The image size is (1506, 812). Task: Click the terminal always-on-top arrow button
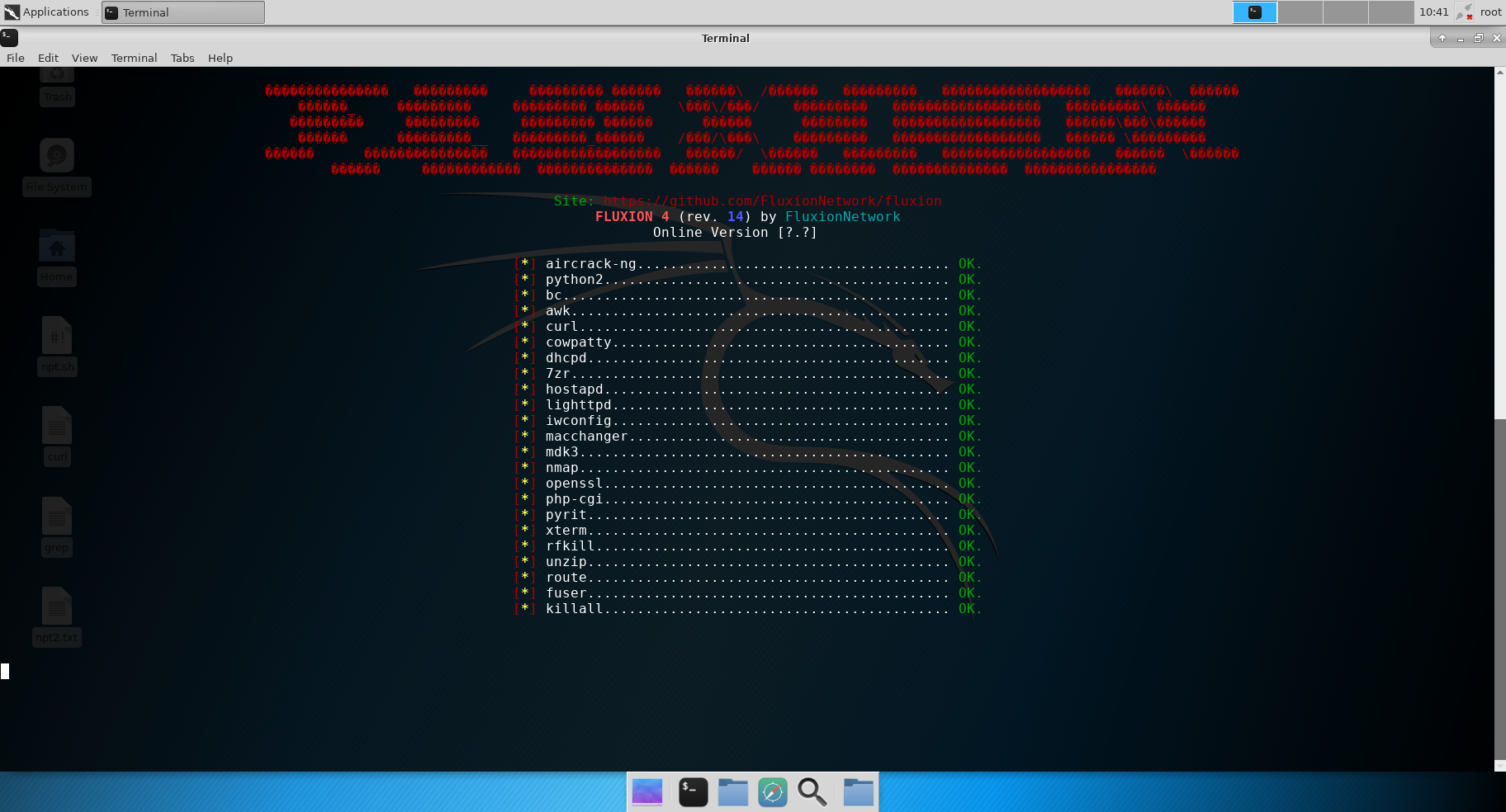click(x=1442, y=38)
